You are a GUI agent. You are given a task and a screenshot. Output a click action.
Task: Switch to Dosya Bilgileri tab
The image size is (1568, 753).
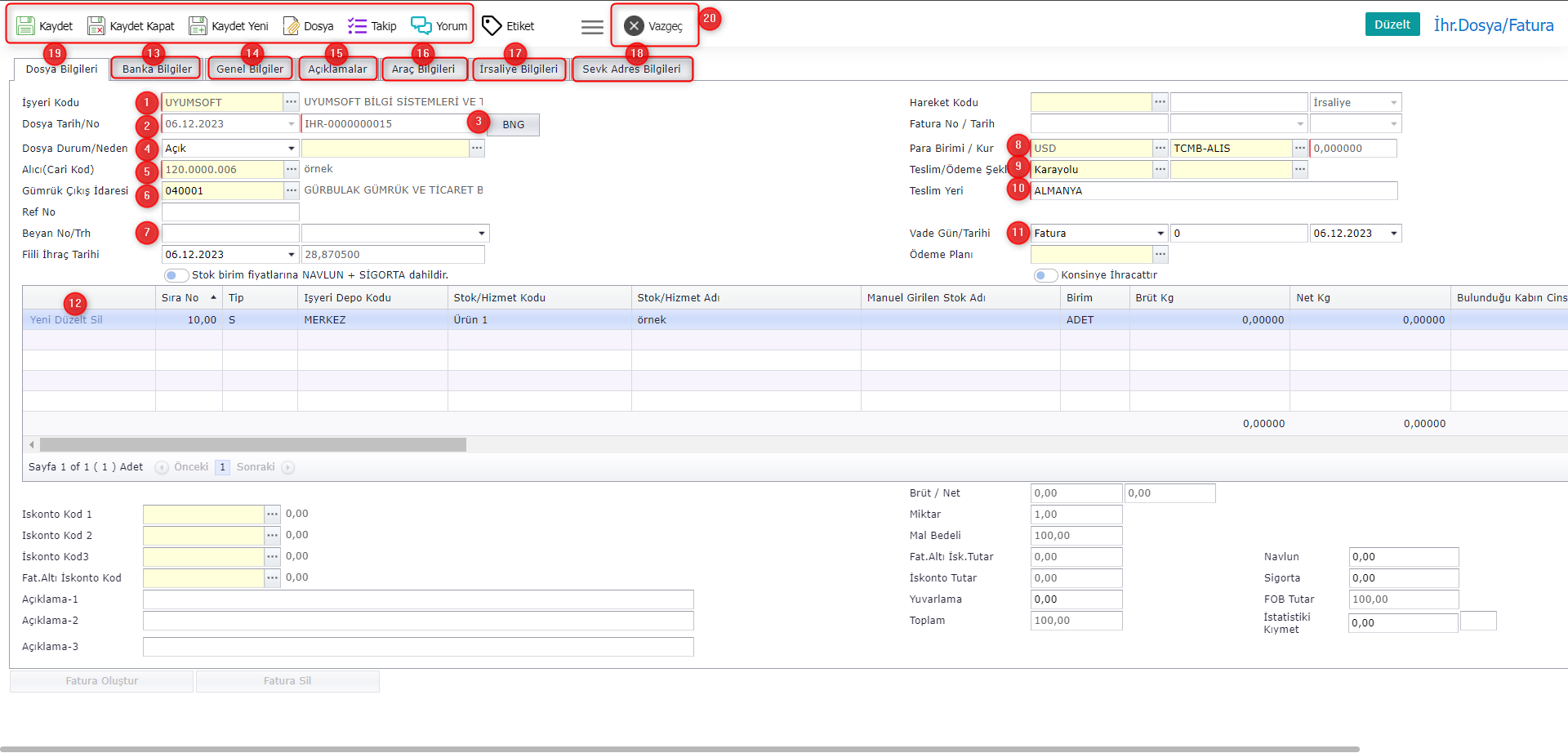61,69
